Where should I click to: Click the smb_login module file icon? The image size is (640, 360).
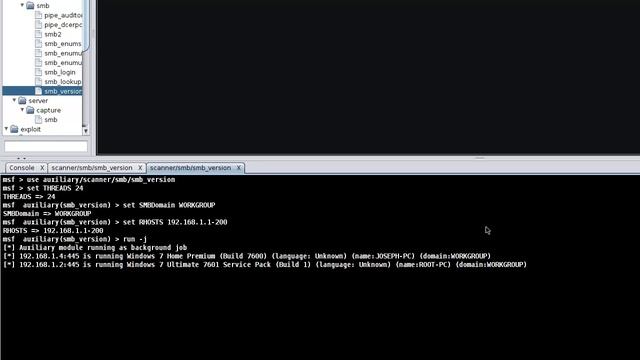pyautogui.click(x=38, y=72)
